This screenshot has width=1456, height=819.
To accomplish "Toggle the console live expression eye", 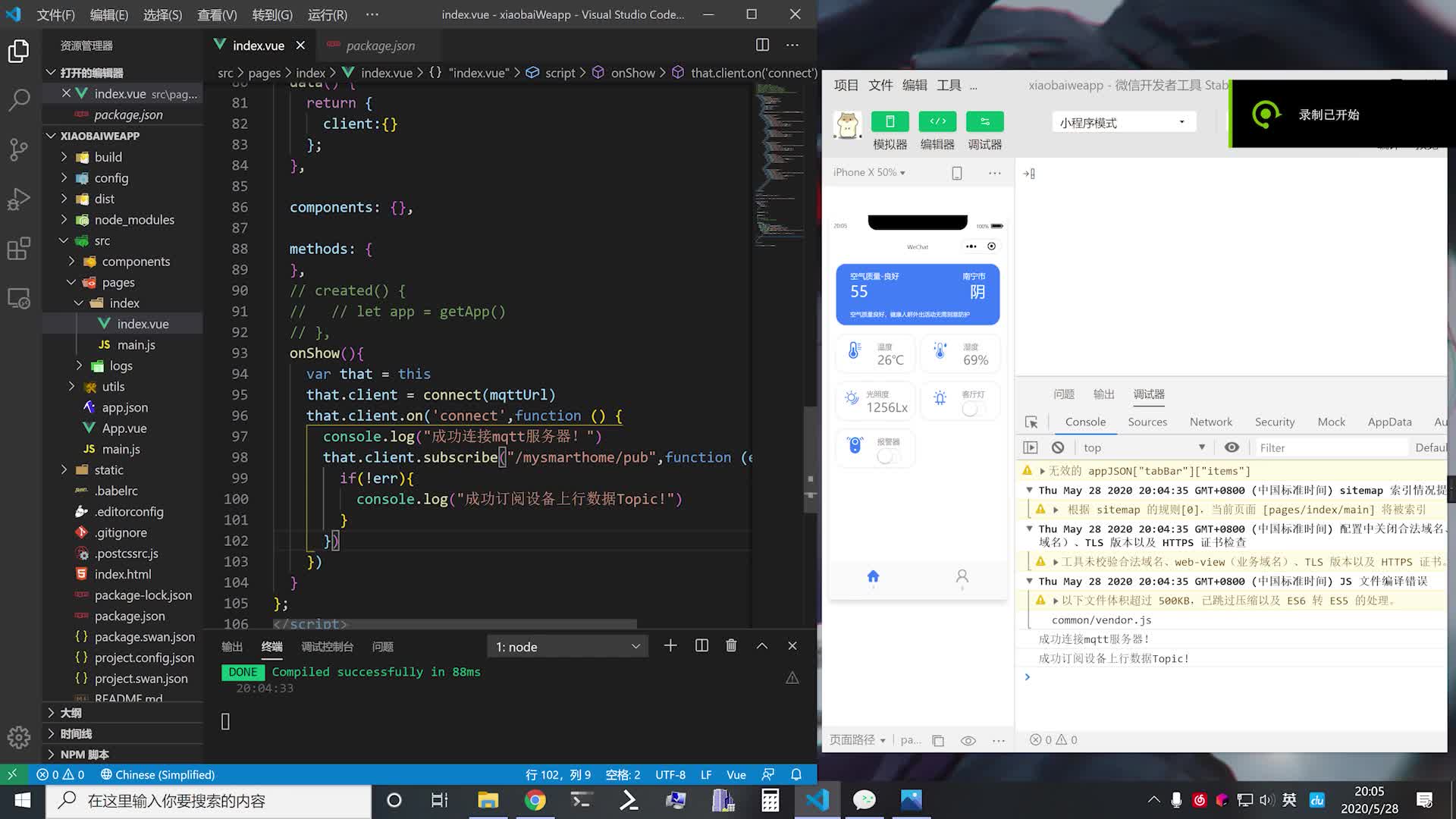I will coord(1232,447).
